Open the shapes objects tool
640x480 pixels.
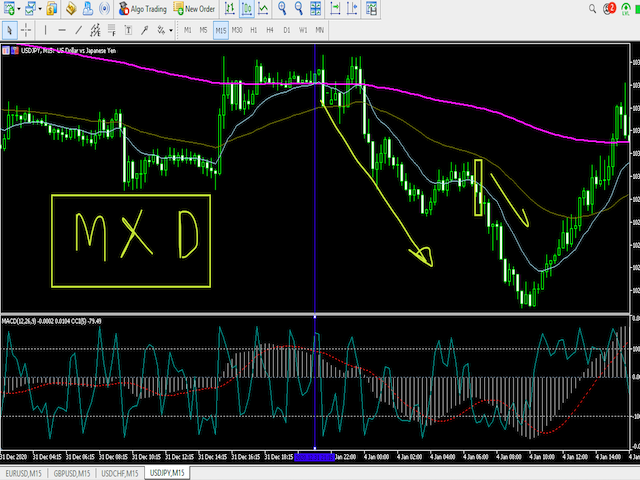click(x=161, y=30)
